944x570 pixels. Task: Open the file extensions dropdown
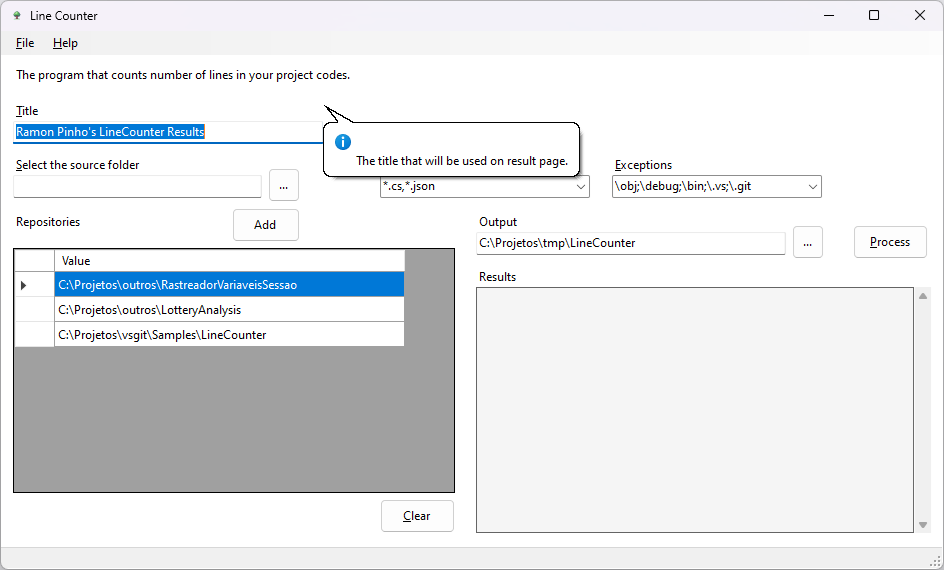click(581, 186)
